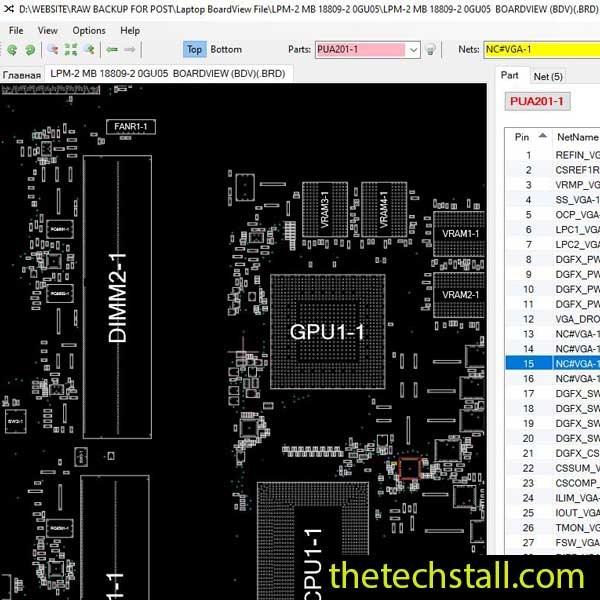Screen dimensions: 600x600
Task: Sort by the NetName column header
Action: point(577,137)
